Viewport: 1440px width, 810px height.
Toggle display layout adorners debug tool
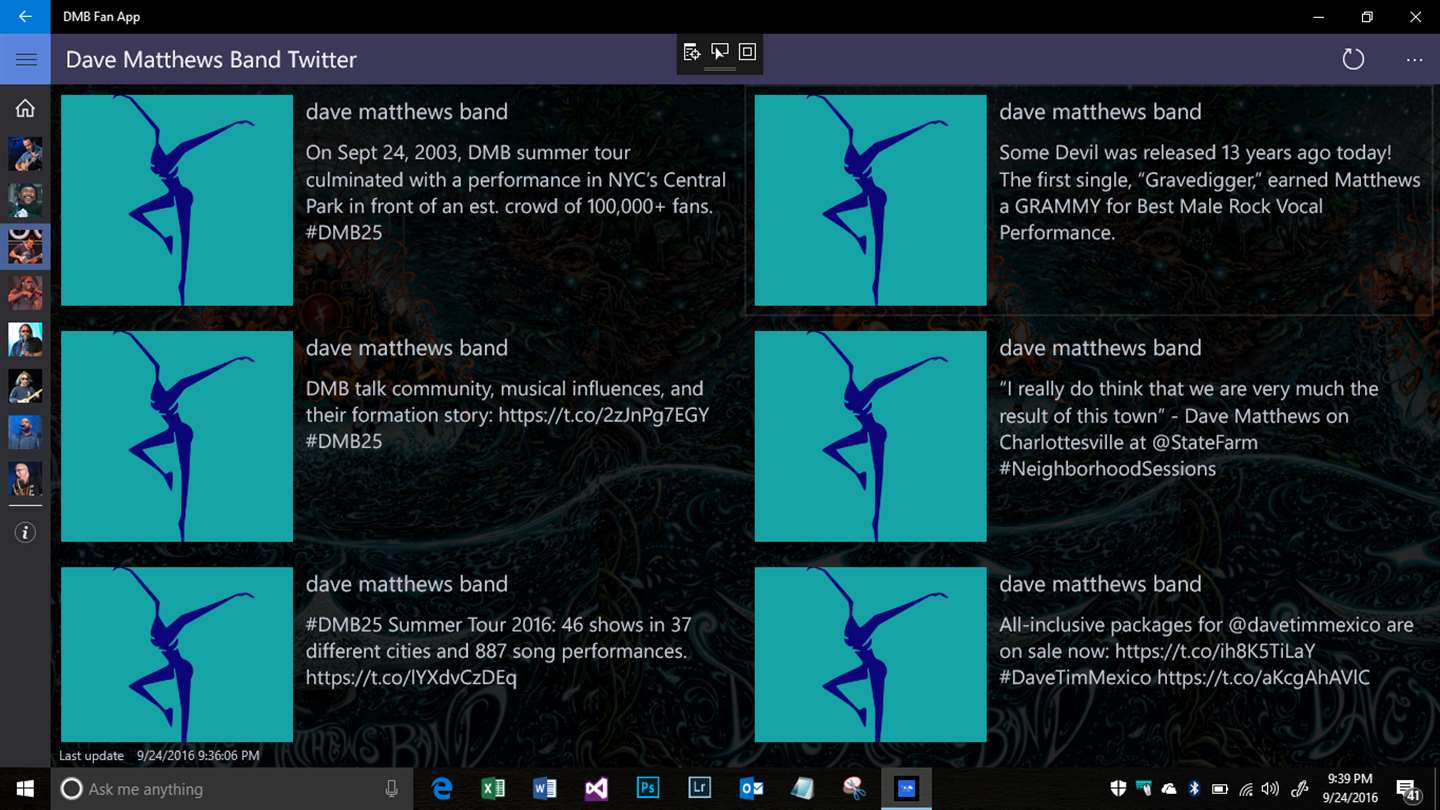(x=747, y=52)
